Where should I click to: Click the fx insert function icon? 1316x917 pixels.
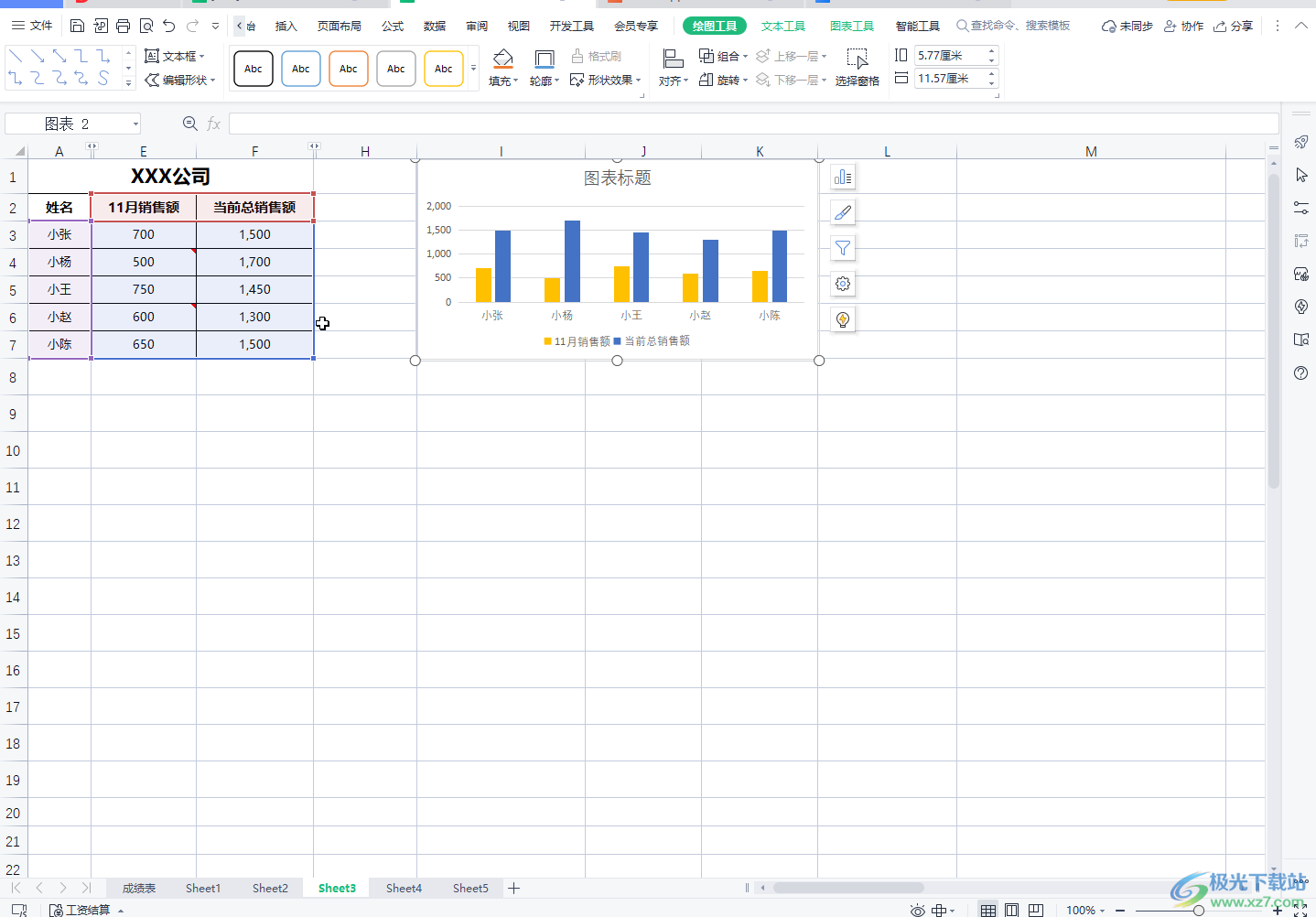213,124
